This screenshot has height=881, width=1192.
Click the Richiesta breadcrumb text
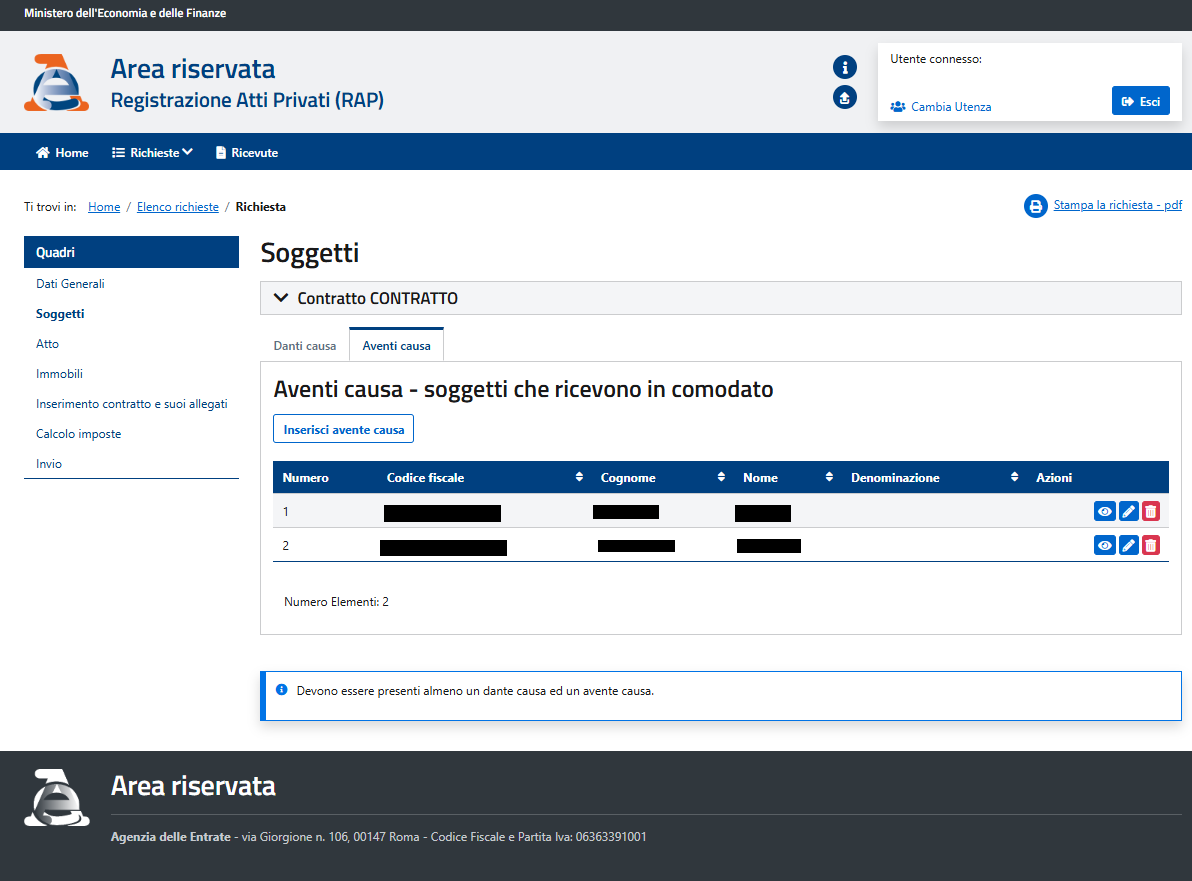coord(261,207)
